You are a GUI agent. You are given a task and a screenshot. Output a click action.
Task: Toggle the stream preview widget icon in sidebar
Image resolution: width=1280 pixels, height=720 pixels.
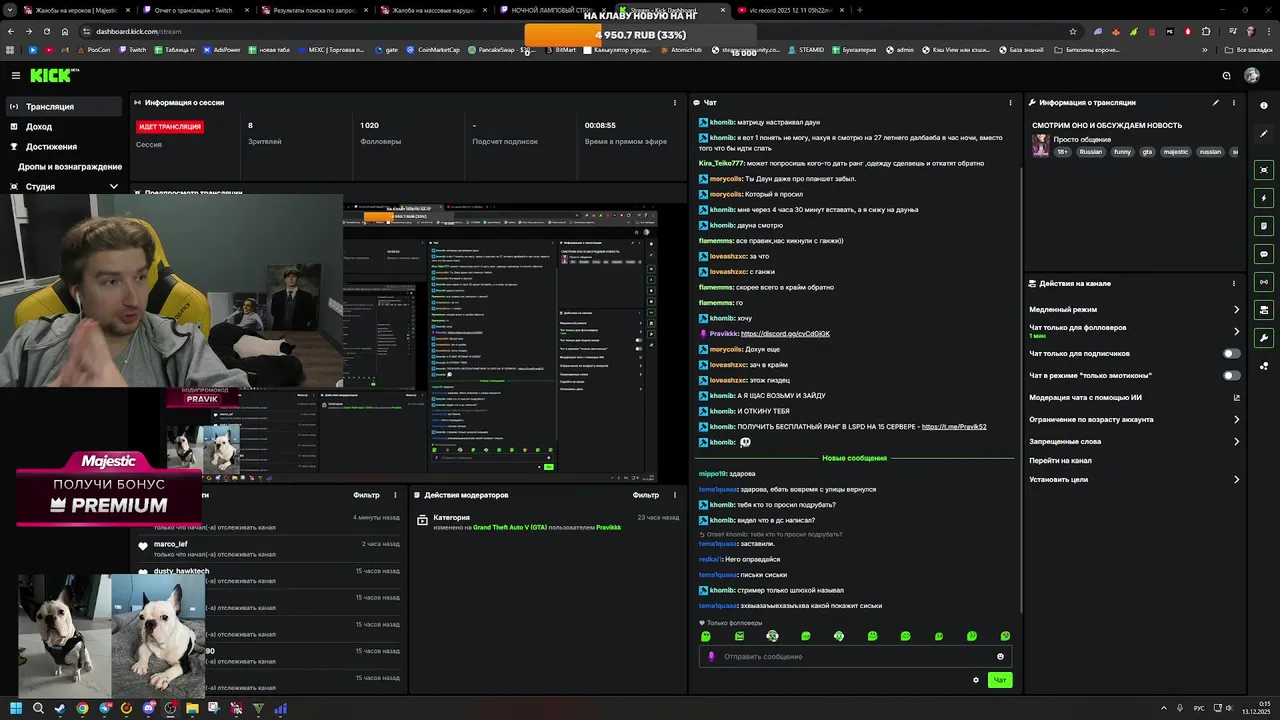pyautogui.click(x=1264, y=170)
